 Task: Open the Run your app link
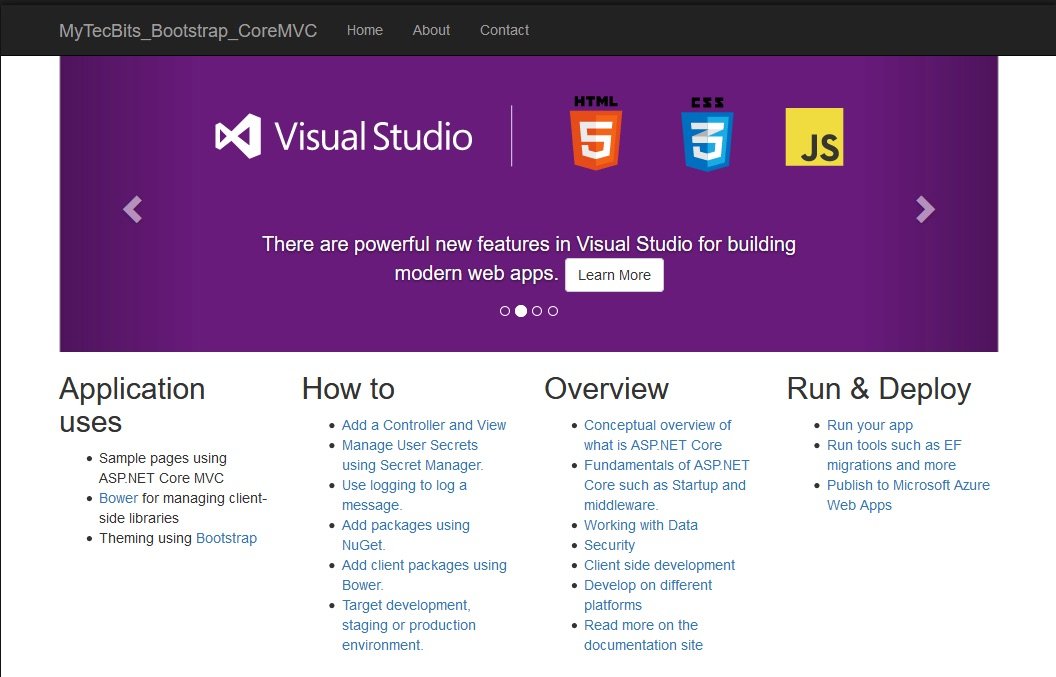(x=869, y=425)
